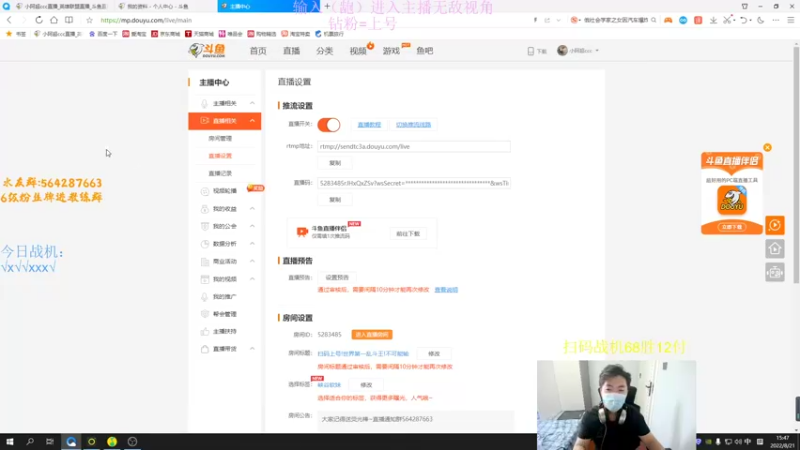Expand the 我的收益 sidebar section
The height and width of the screenshot is (450, 800).
pyautogui.click(x=252, y=209)
